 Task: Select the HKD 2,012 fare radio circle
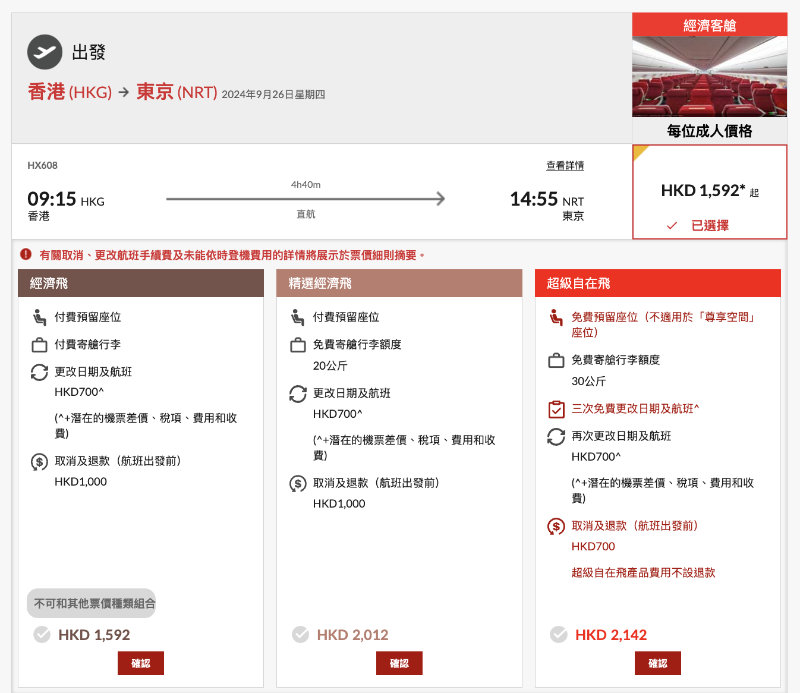[300, 634]
